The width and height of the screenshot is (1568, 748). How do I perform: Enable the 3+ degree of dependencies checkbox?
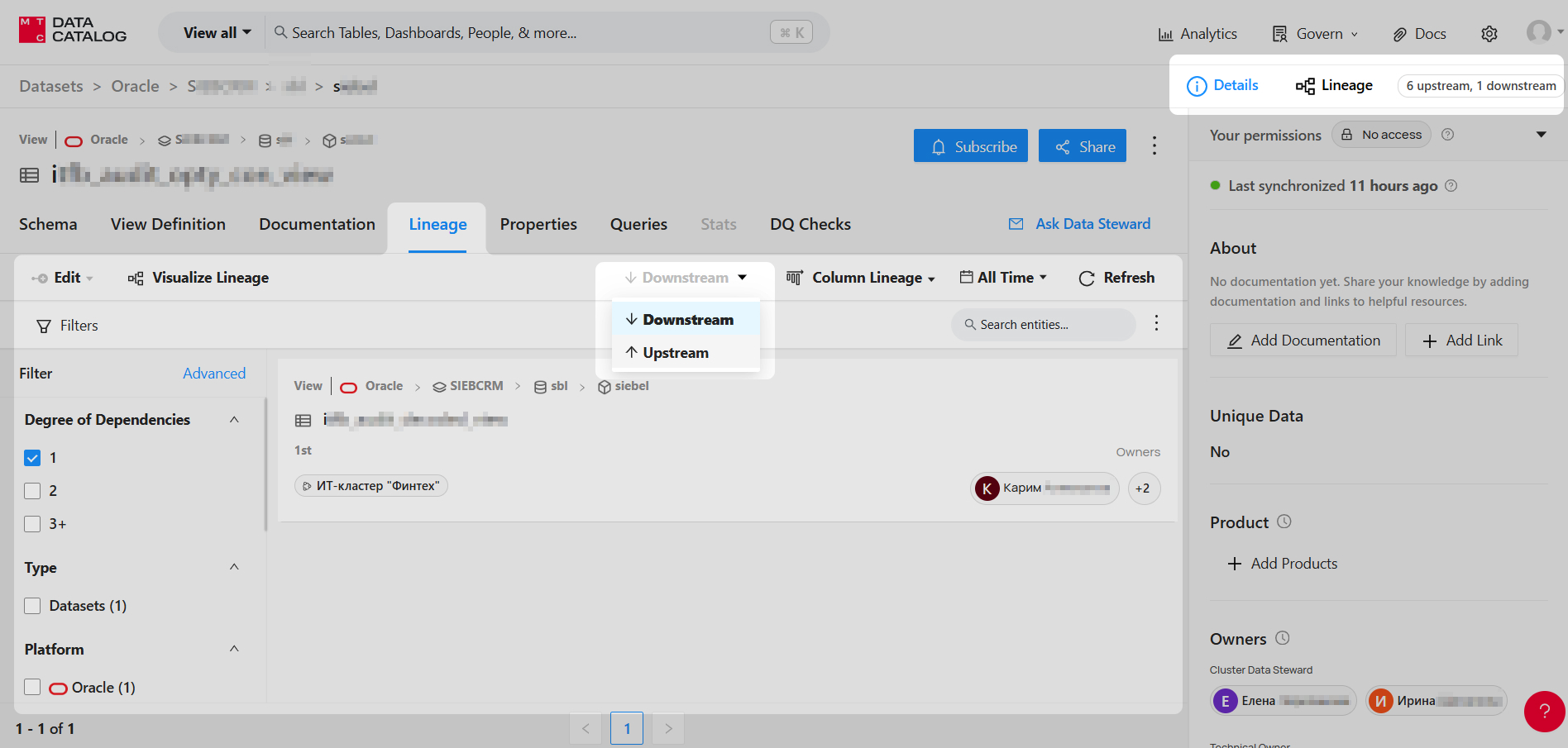32,524
